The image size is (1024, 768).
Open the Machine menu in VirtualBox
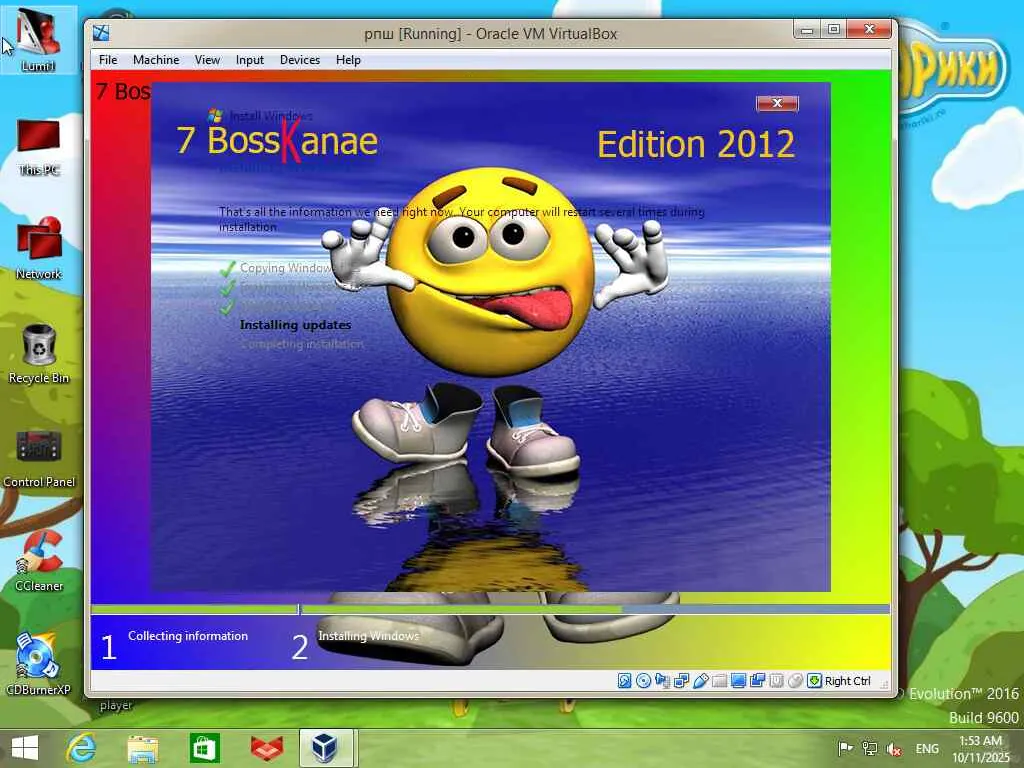tap(156, 59)
